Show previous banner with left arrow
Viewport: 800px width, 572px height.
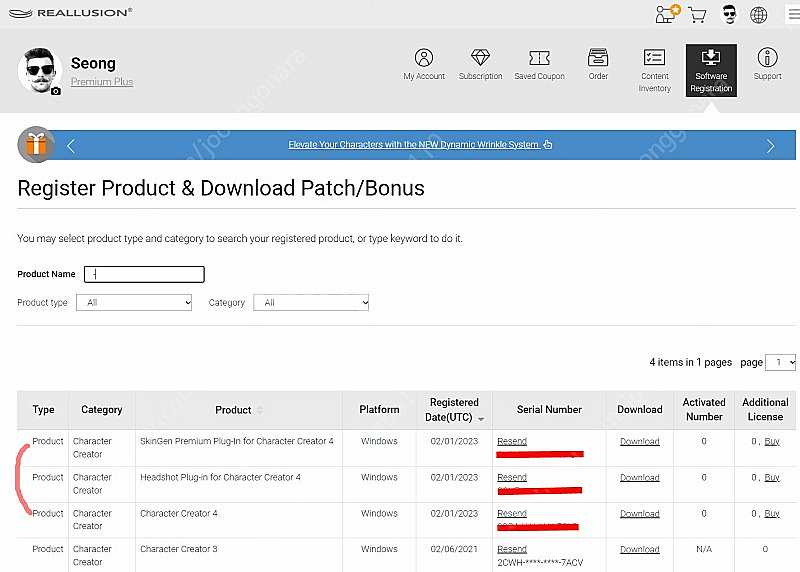[x=71, y=146]
